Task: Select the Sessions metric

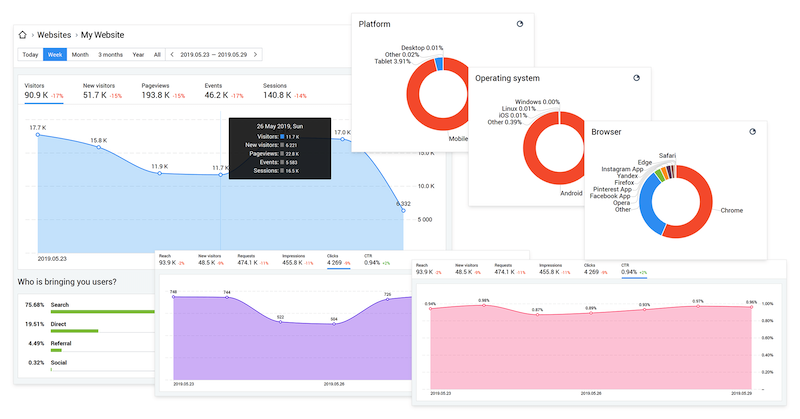Action: 284,90
